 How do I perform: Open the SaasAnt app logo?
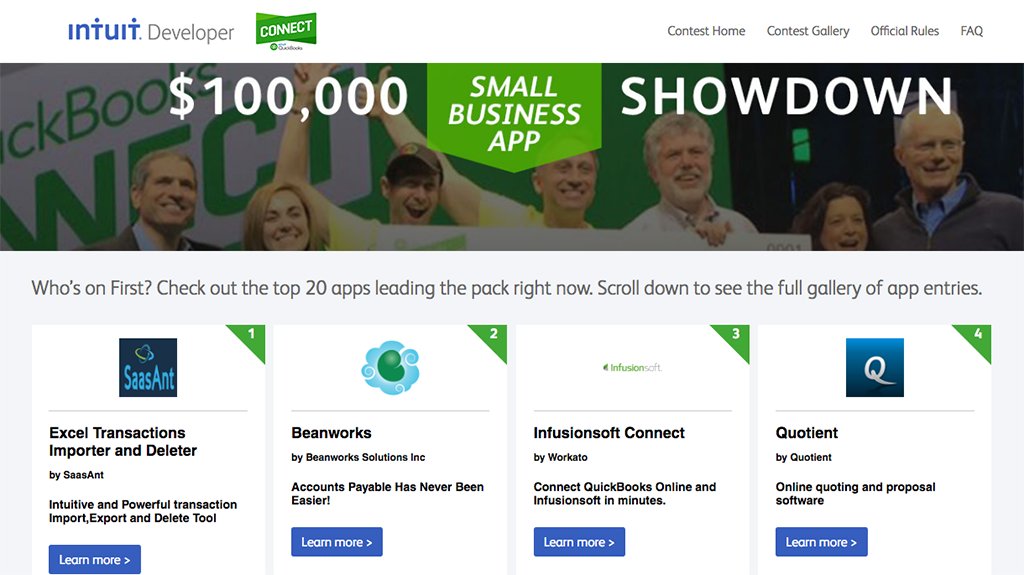[x=148, y=367]
